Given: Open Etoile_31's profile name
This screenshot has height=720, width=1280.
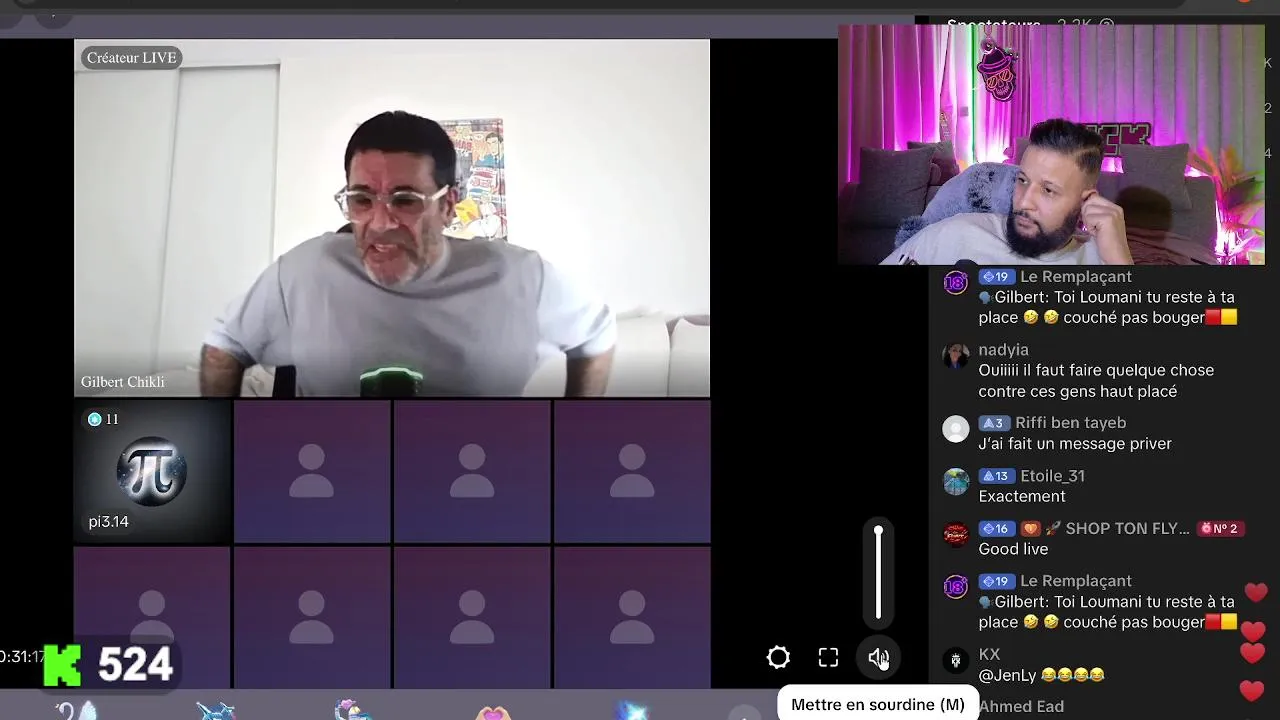Looking at the screenshot, I should coord(1052,476).
